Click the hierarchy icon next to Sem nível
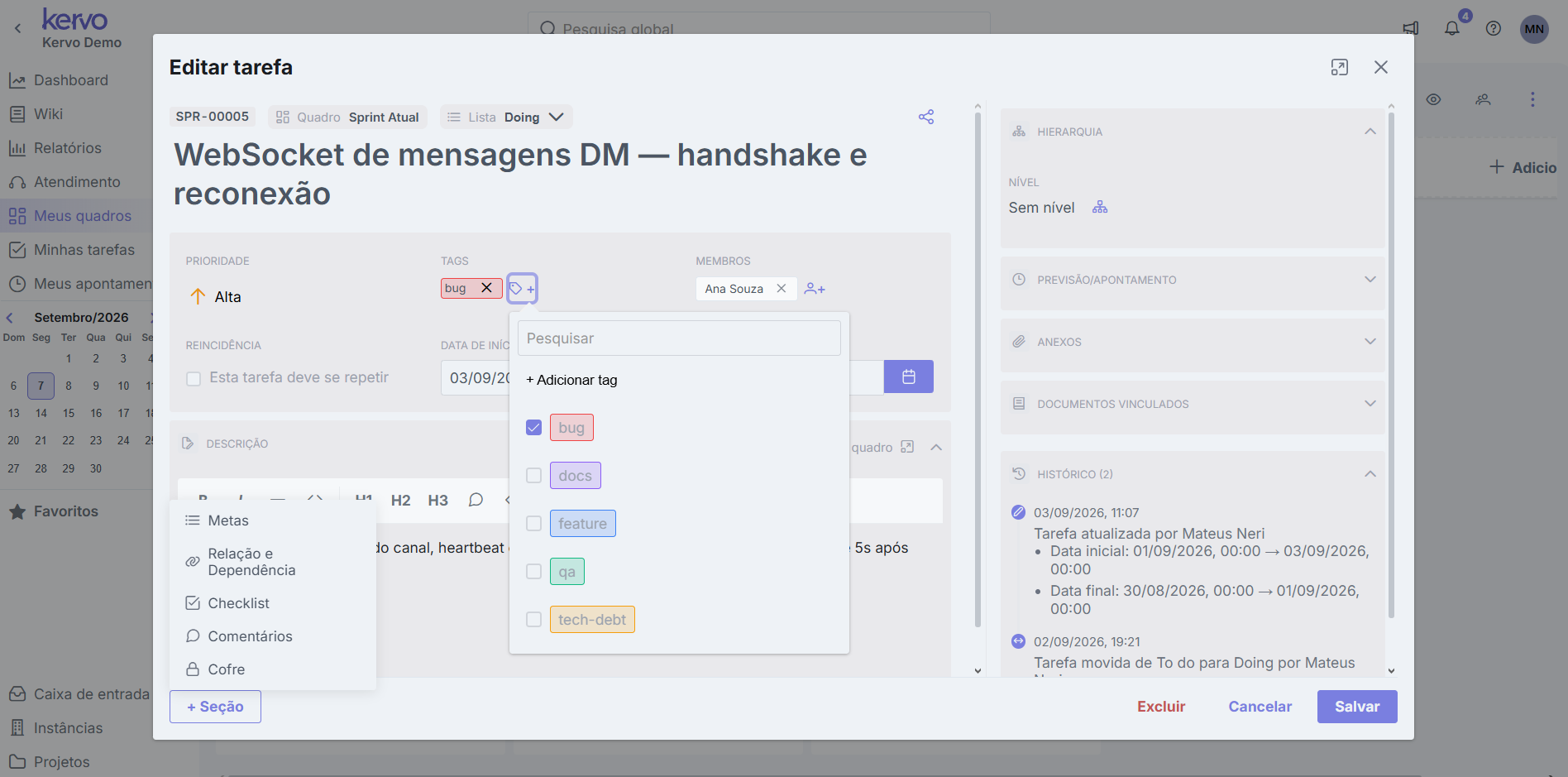The width and height of the screenshot is (1568, 777). coord(1100,208)
